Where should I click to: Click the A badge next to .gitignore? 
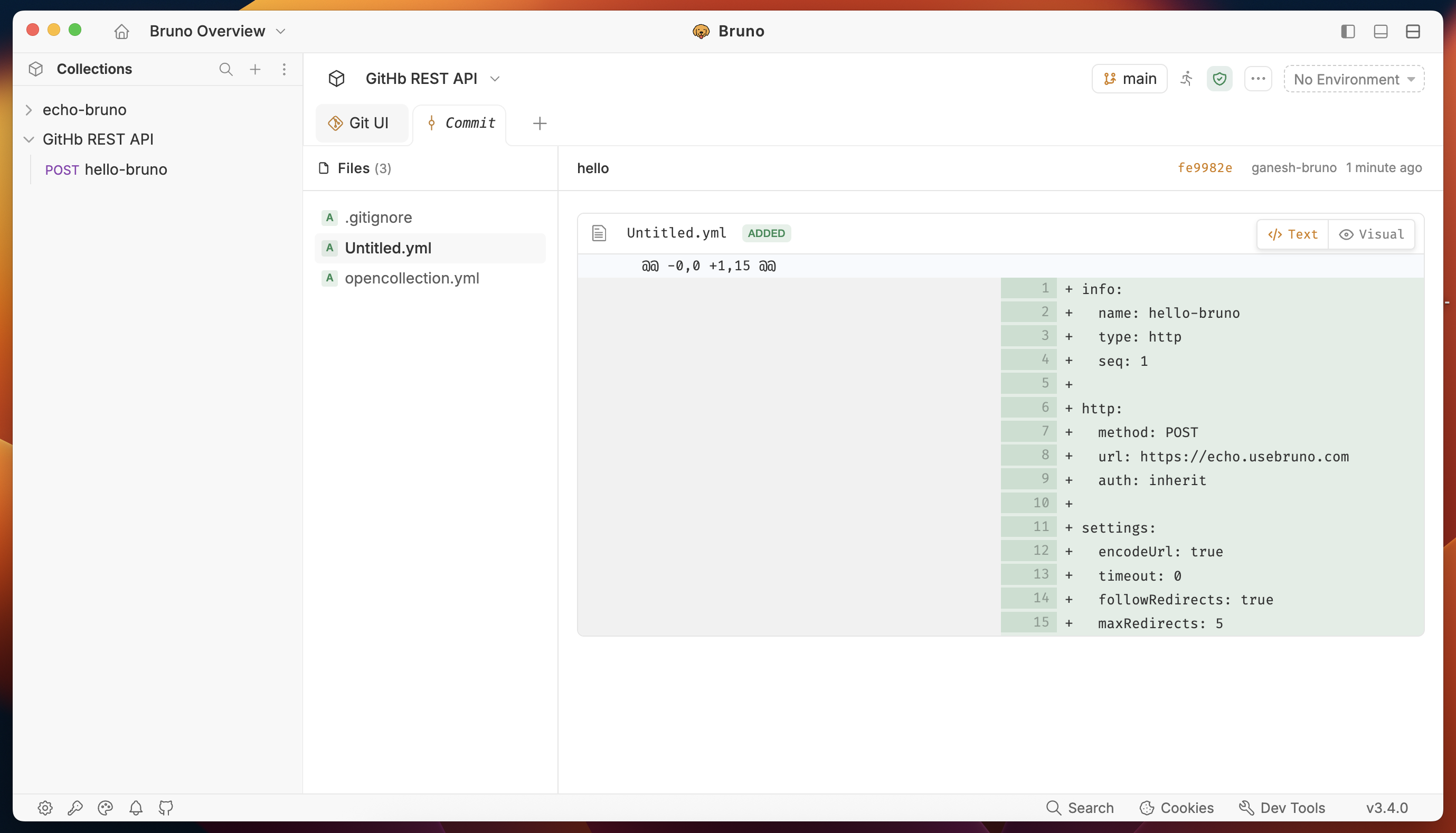pos(329,217)
